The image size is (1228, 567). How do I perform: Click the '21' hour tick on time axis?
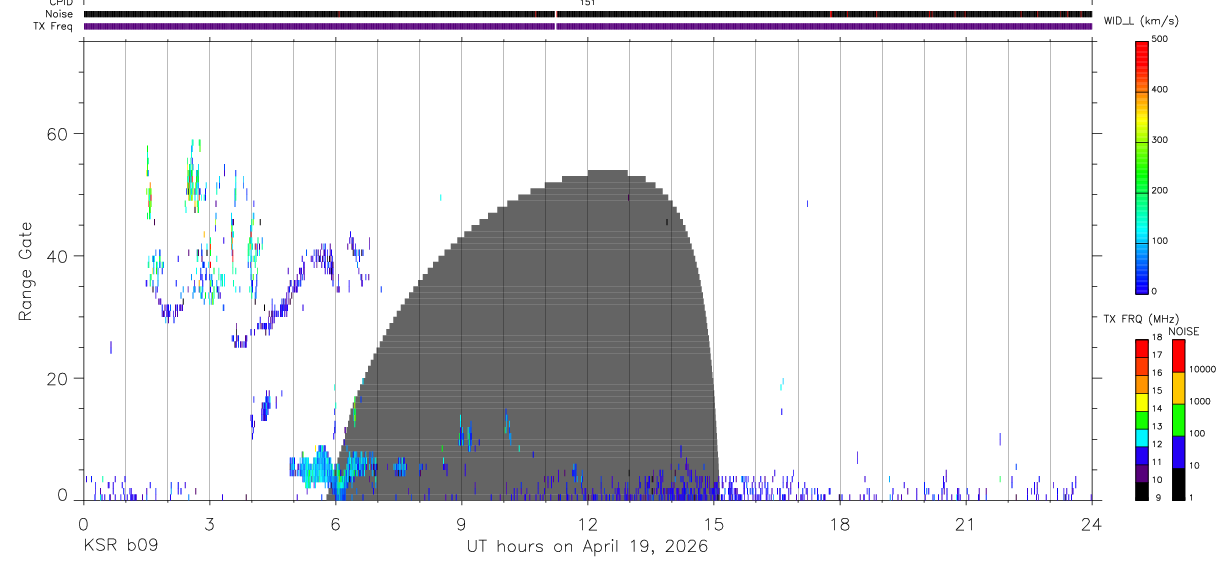tap(966, 524)
